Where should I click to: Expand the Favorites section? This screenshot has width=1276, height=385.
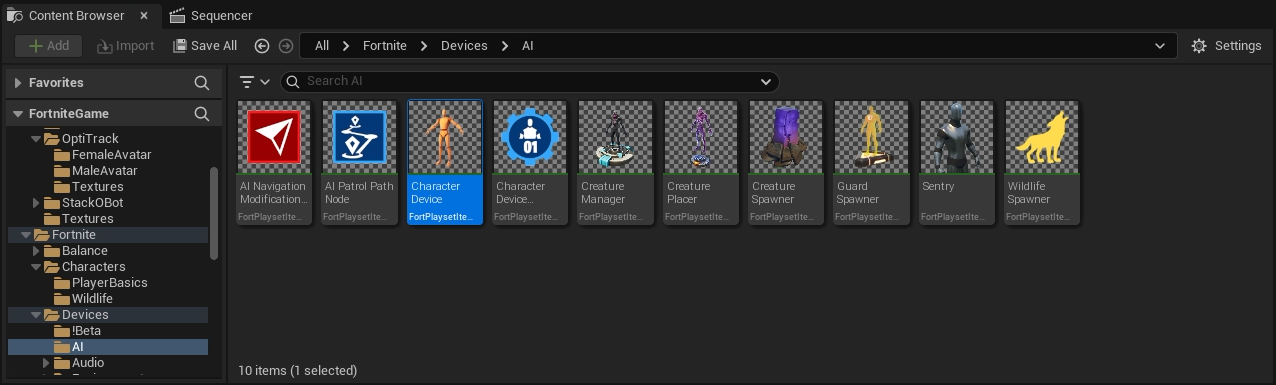tap(18, 83)
